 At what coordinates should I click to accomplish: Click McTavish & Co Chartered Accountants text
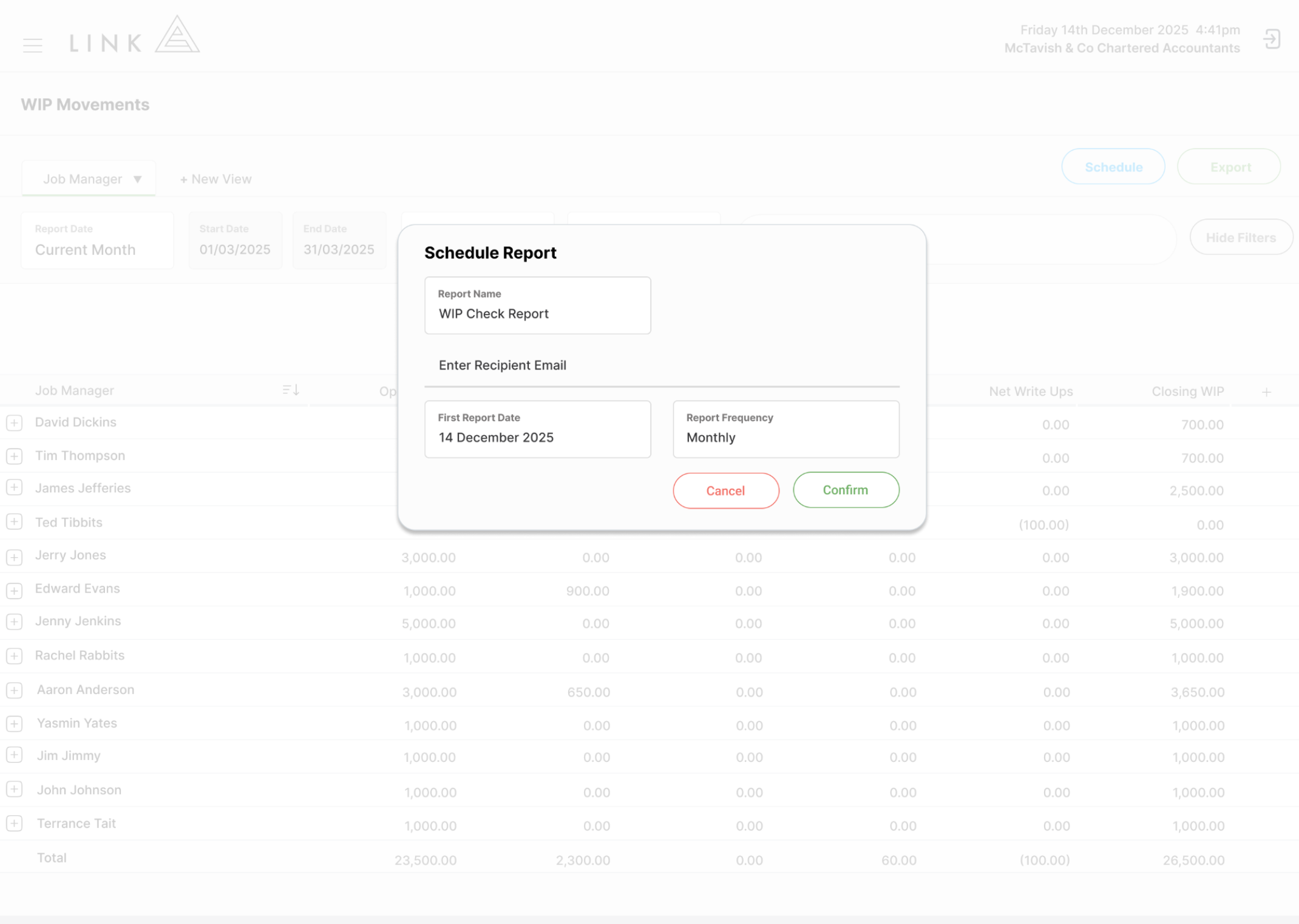(x=1122, y=48)
